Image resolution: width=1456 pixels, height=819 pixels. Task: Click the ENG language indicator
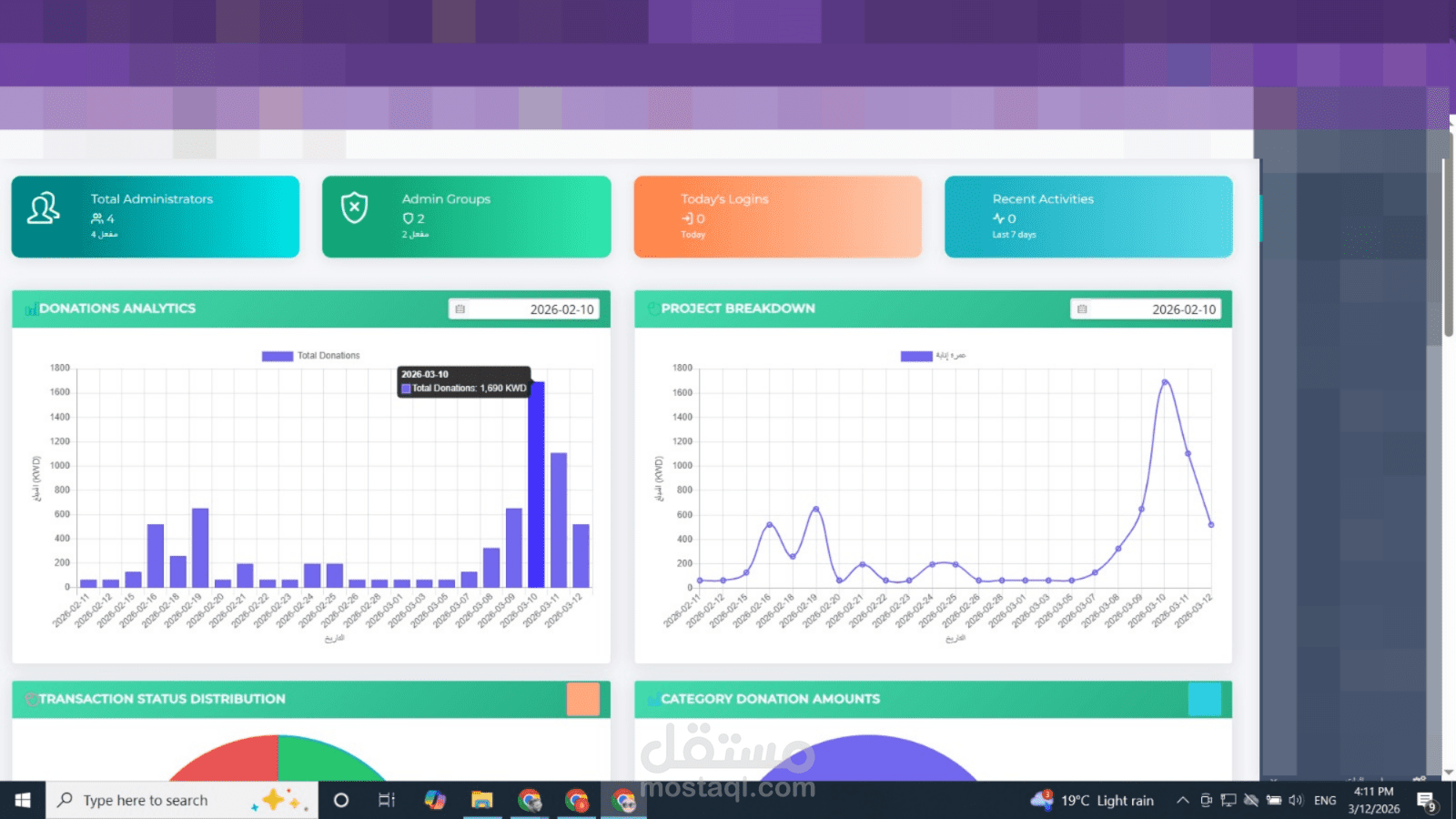[x=1325, y=801]
